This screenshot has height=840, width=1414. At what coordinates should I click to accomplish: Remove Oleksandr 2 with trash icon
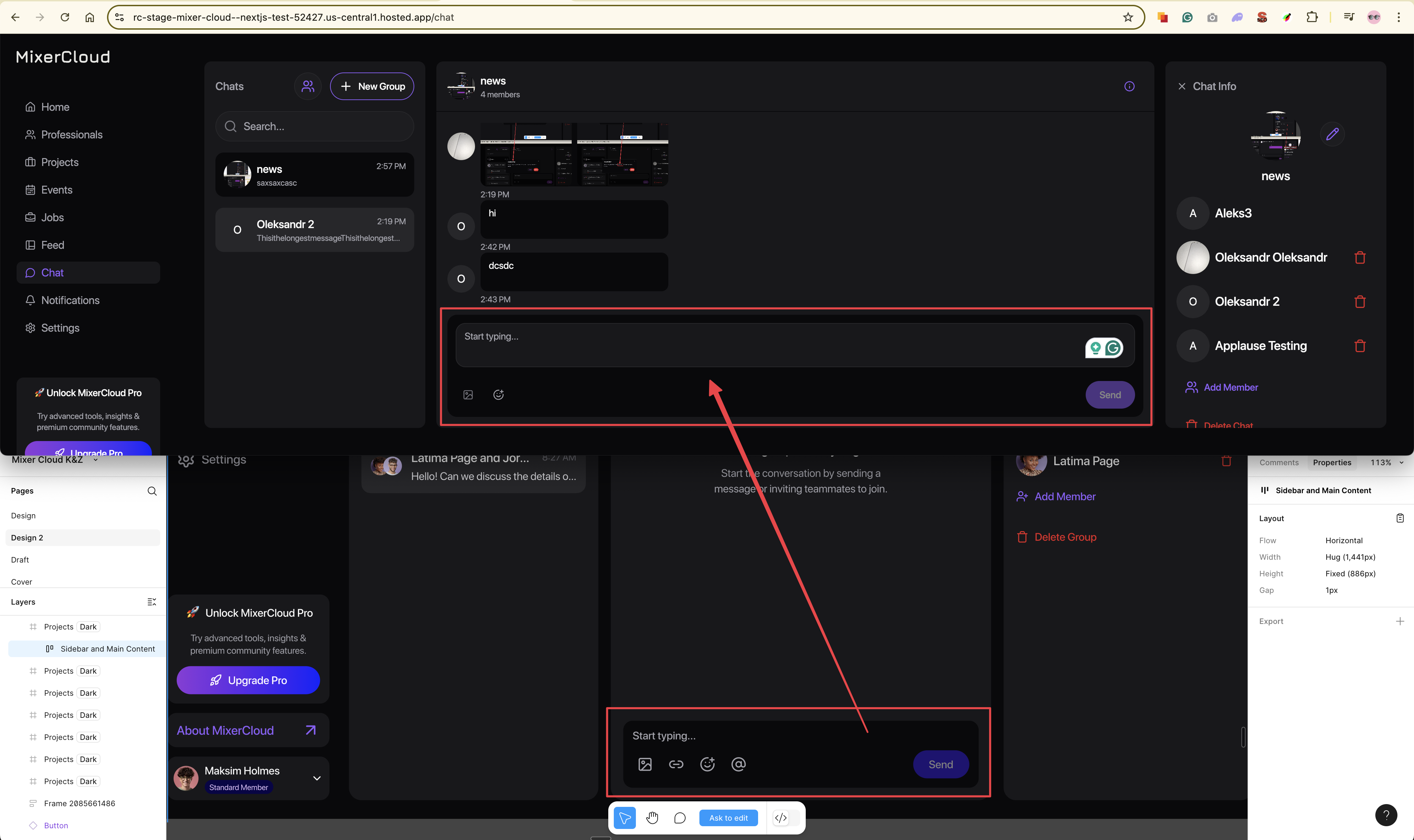1360,302
